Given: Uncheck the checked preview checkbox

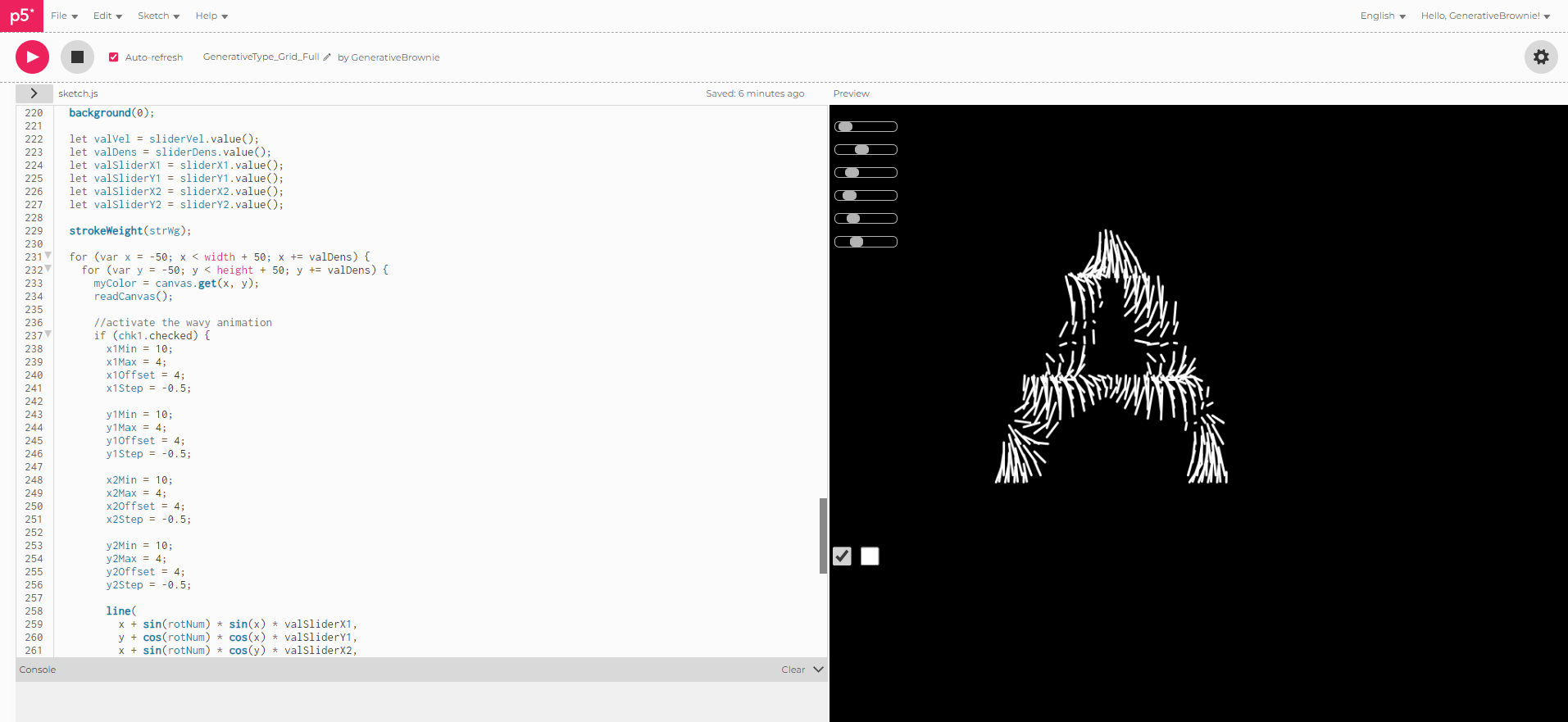Looking at the screenshot, I should (842, 556).
